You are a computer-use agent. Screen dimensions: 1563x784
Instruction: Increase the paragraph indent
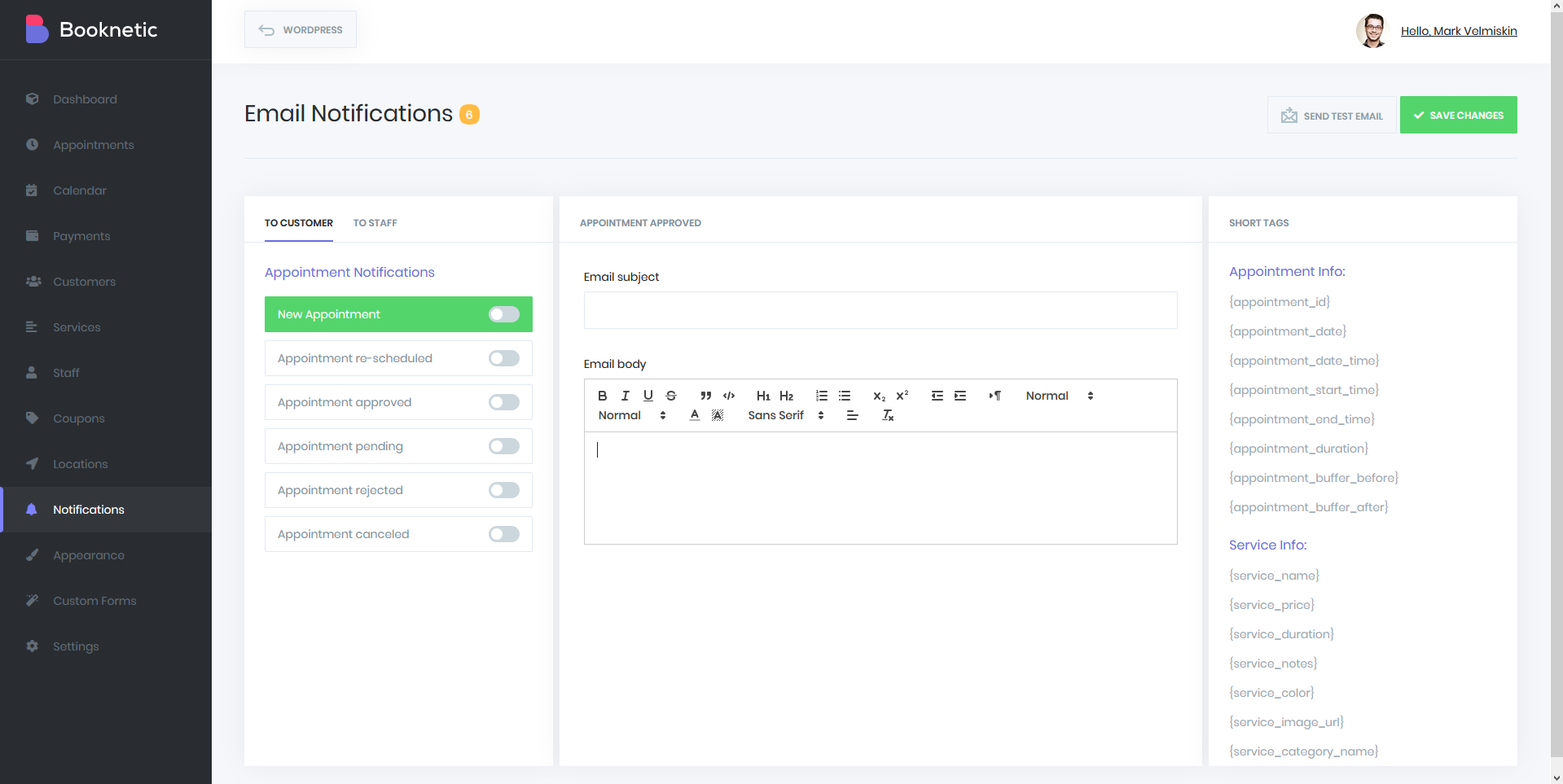coord(959,396)
